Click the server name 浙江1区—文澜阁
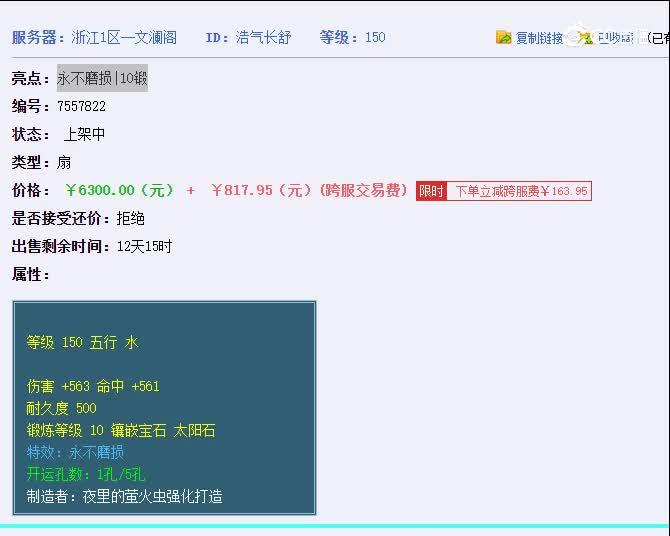The width and height of the screenshot is (670, 536). coord(124,38)
